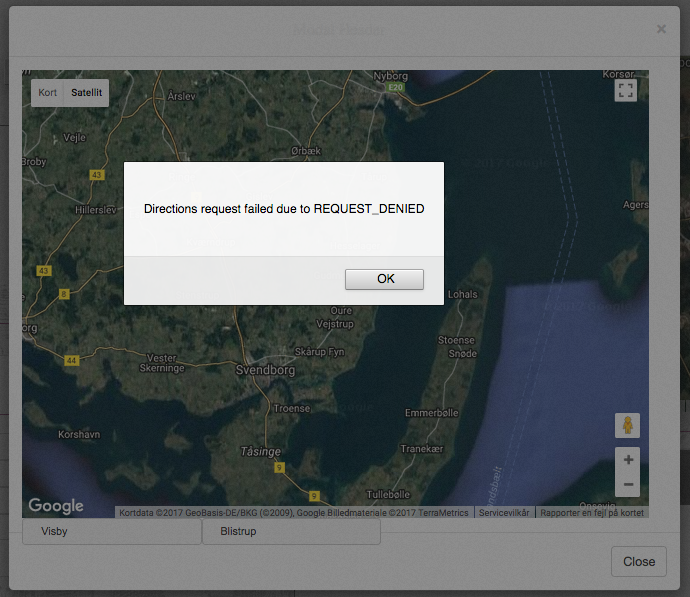Viewport: 690px width, 597px height.
Task: Select the Visby tab below the map
Action: tap(55, 532)
